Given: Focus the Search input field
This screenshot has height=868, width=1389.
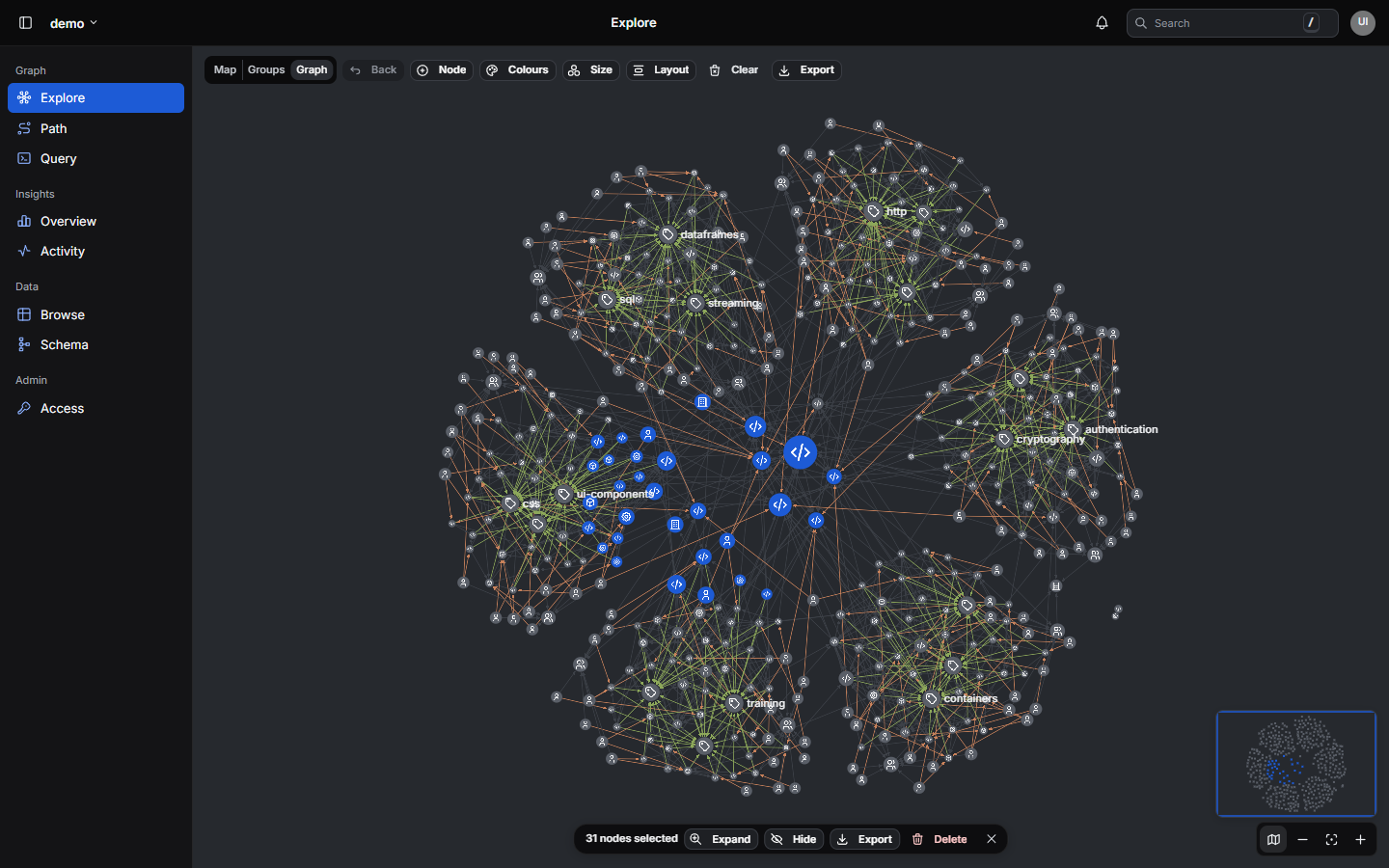Looking at the screenshot, I should pos(1232,23).
